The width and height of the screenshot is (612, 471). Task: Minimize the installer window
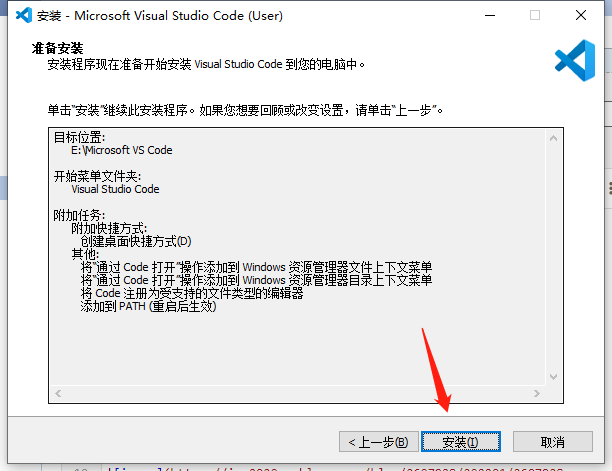tap(490, 16)
